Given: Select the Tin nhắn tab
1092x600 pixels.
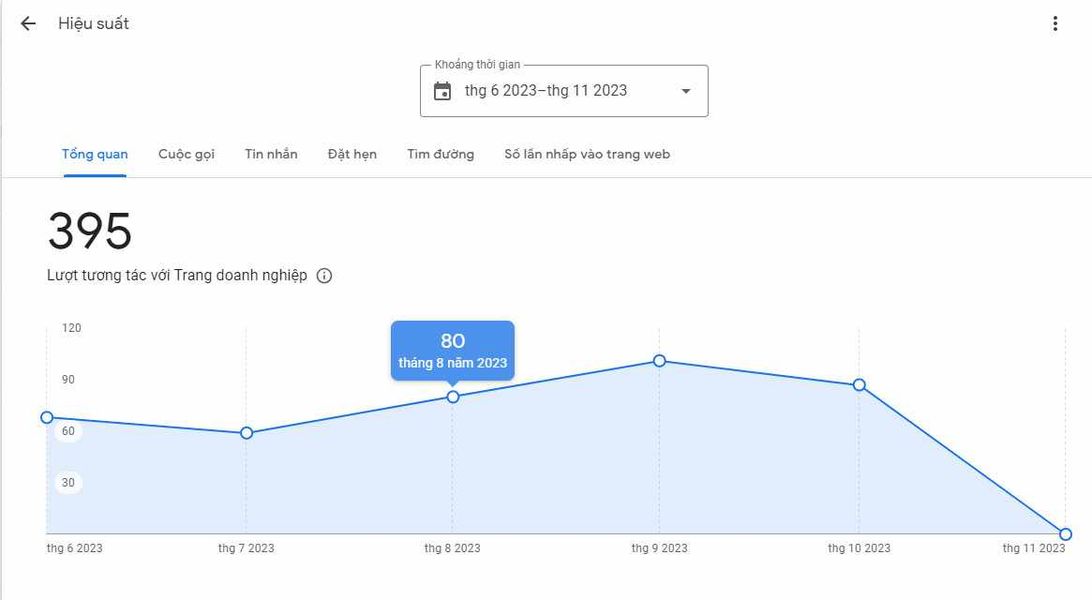Looking at the screenshot, I should click(271, 154).
